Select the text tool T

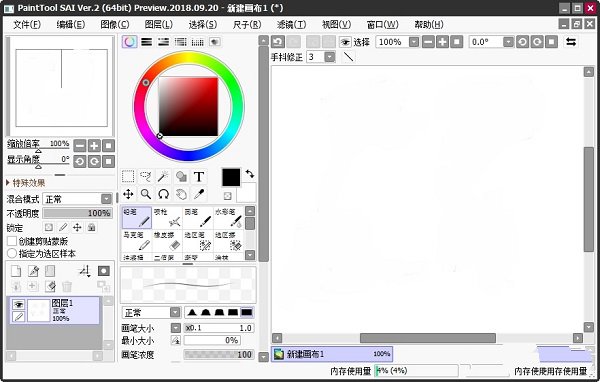[199, 176]
